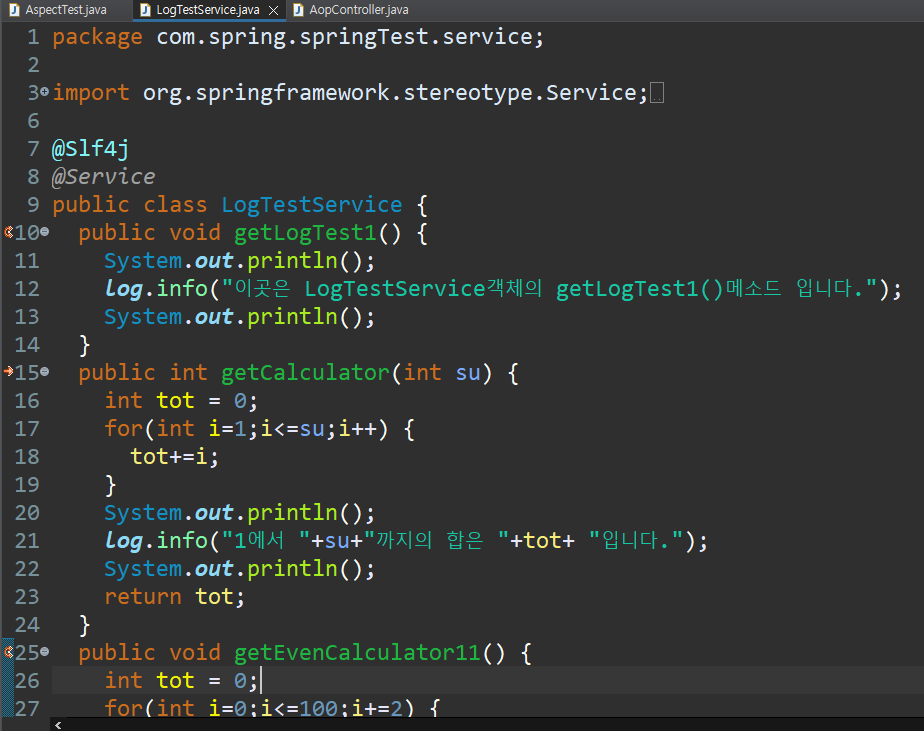Click the line number 20 in the gutter
Image resolution: width=924 pixels, height=731 pixels.
click(27, 513)
